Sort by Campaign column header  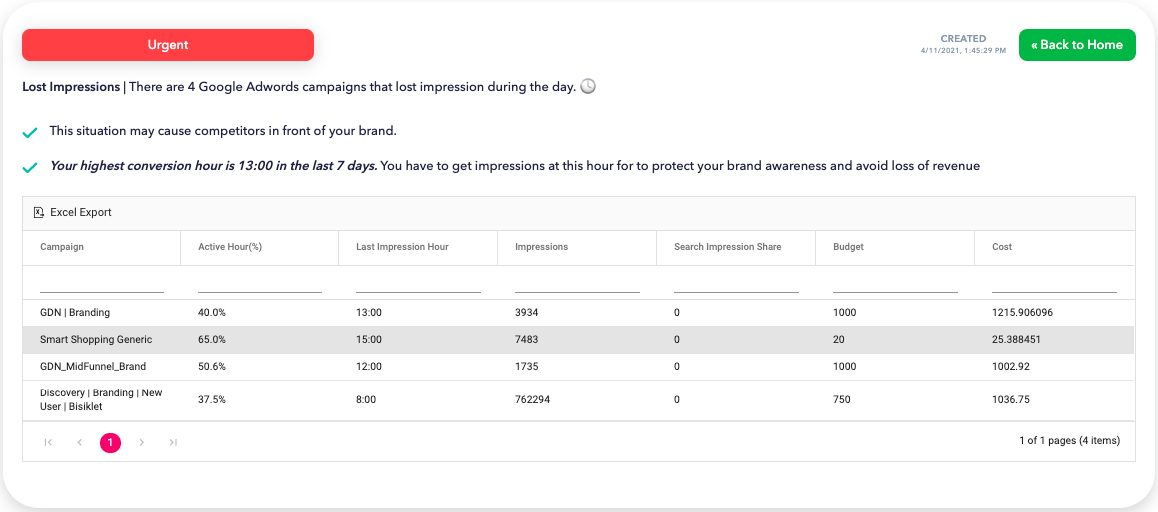point(62,247)
